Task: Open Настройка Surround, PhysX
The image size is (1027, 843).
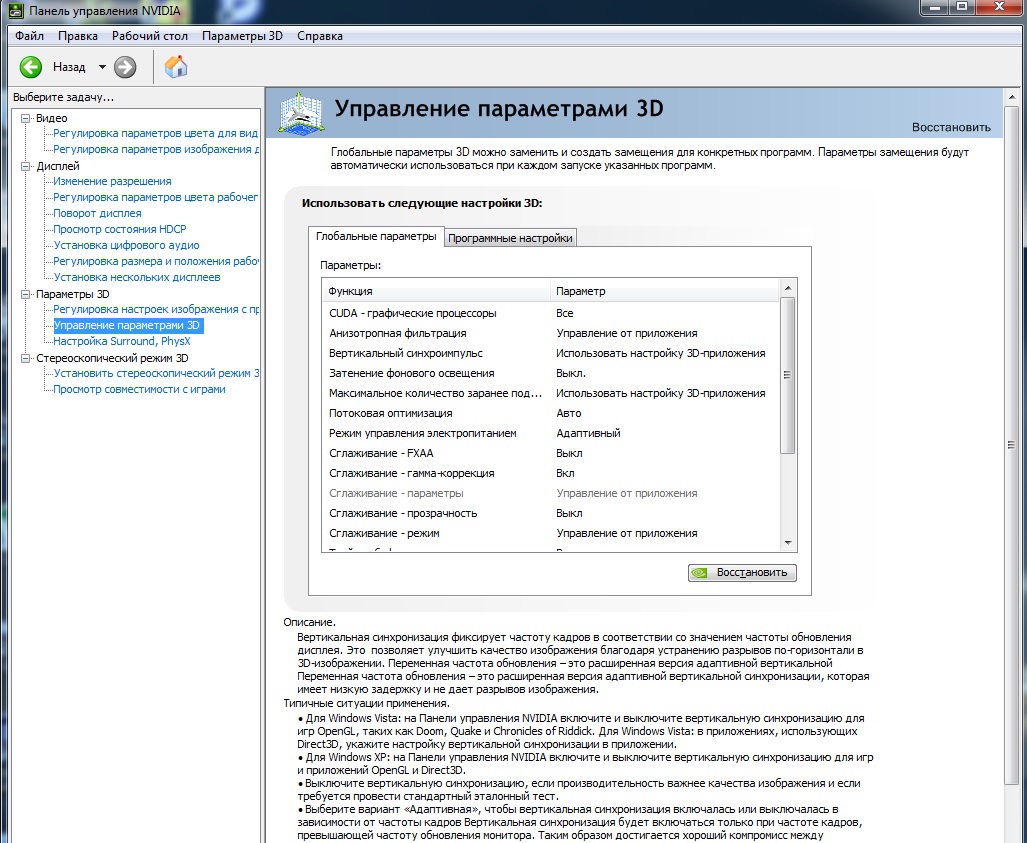Action: pyautogui.click(x=122, y=341)
